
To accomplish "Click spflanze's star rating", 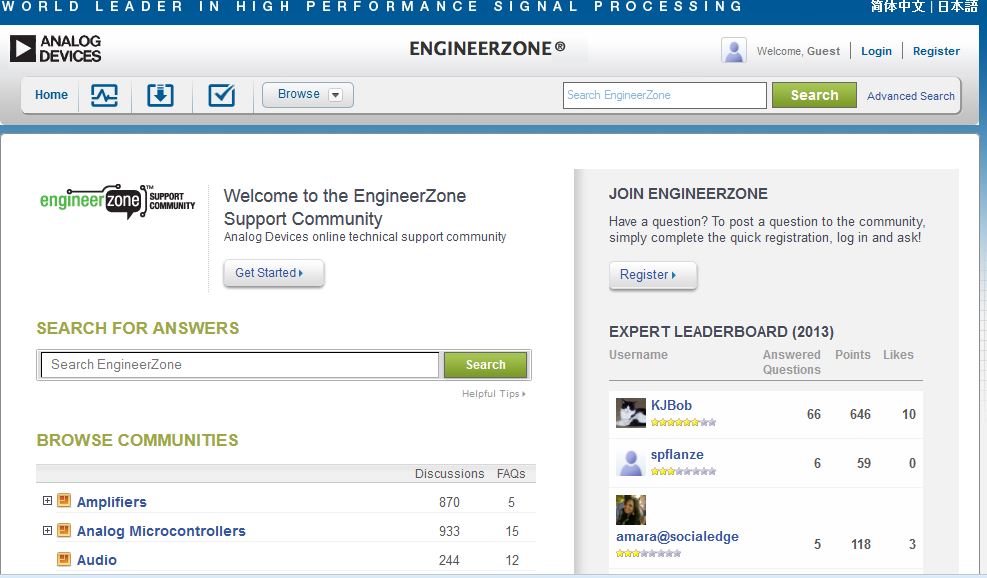I will coord(683,472).
